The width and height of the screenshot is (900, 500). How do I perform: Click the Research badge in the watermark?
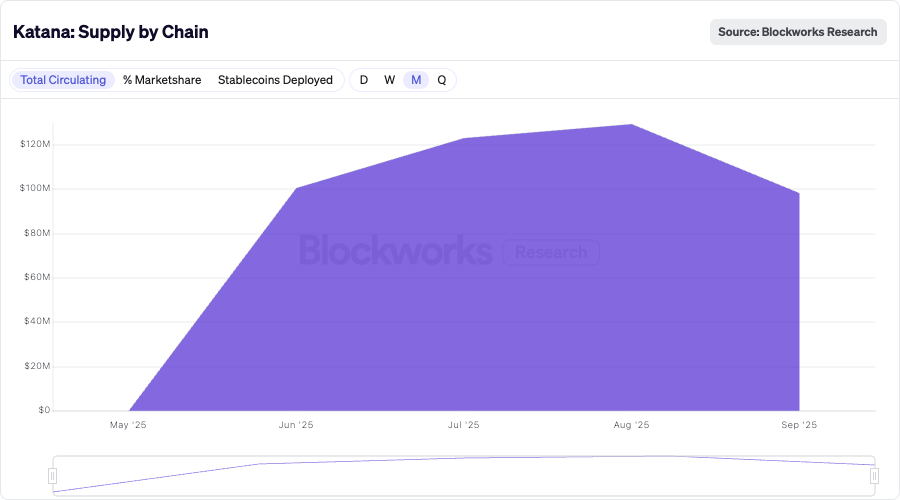tap(551, 252)
